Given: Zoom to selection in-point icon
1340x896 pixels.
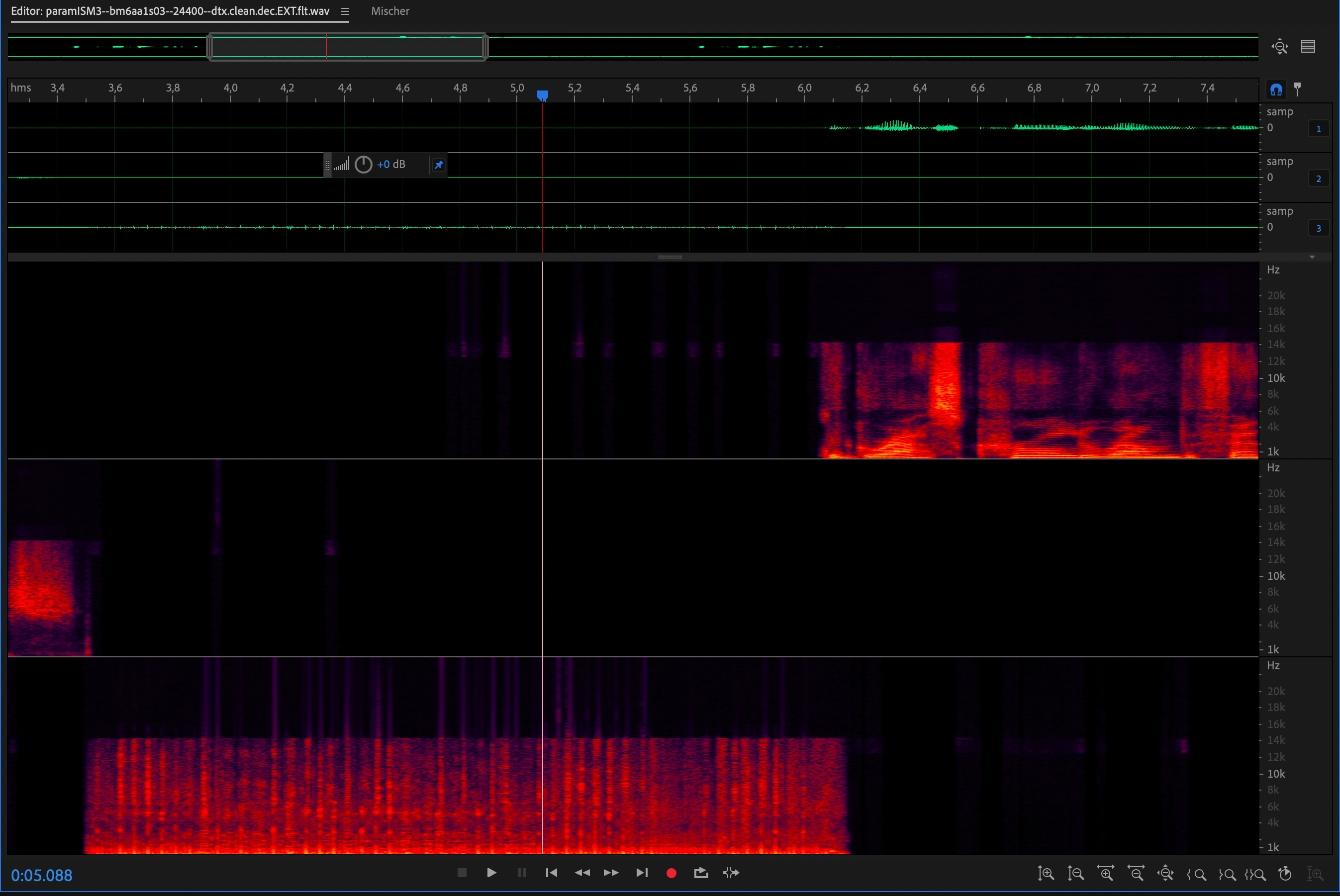Looking at the screenshot, I should [1196, 874].
